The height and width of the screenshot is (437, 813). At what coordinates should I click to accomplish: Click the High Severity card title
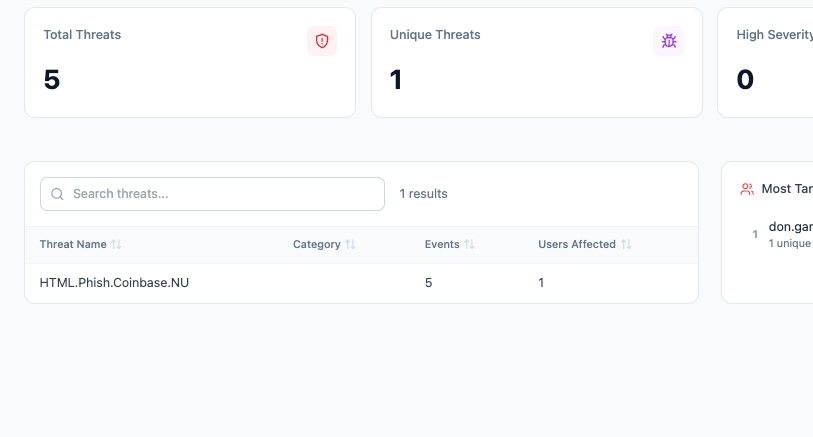coord(775,35)
